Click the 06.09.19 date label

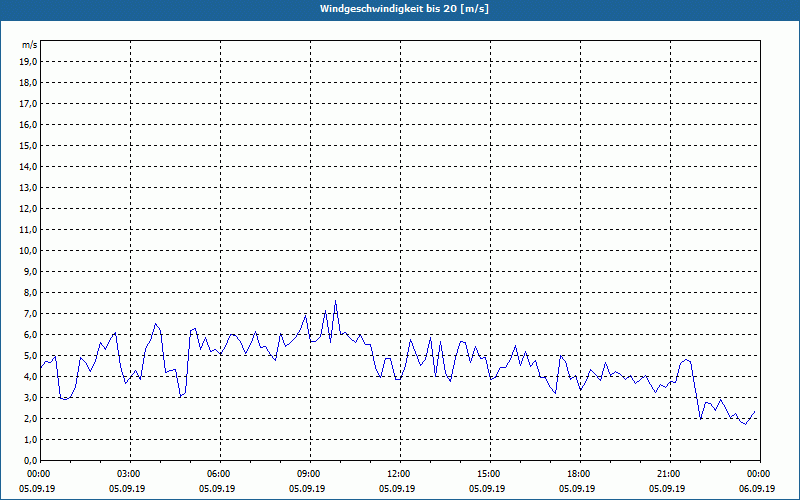click(757, 488)
